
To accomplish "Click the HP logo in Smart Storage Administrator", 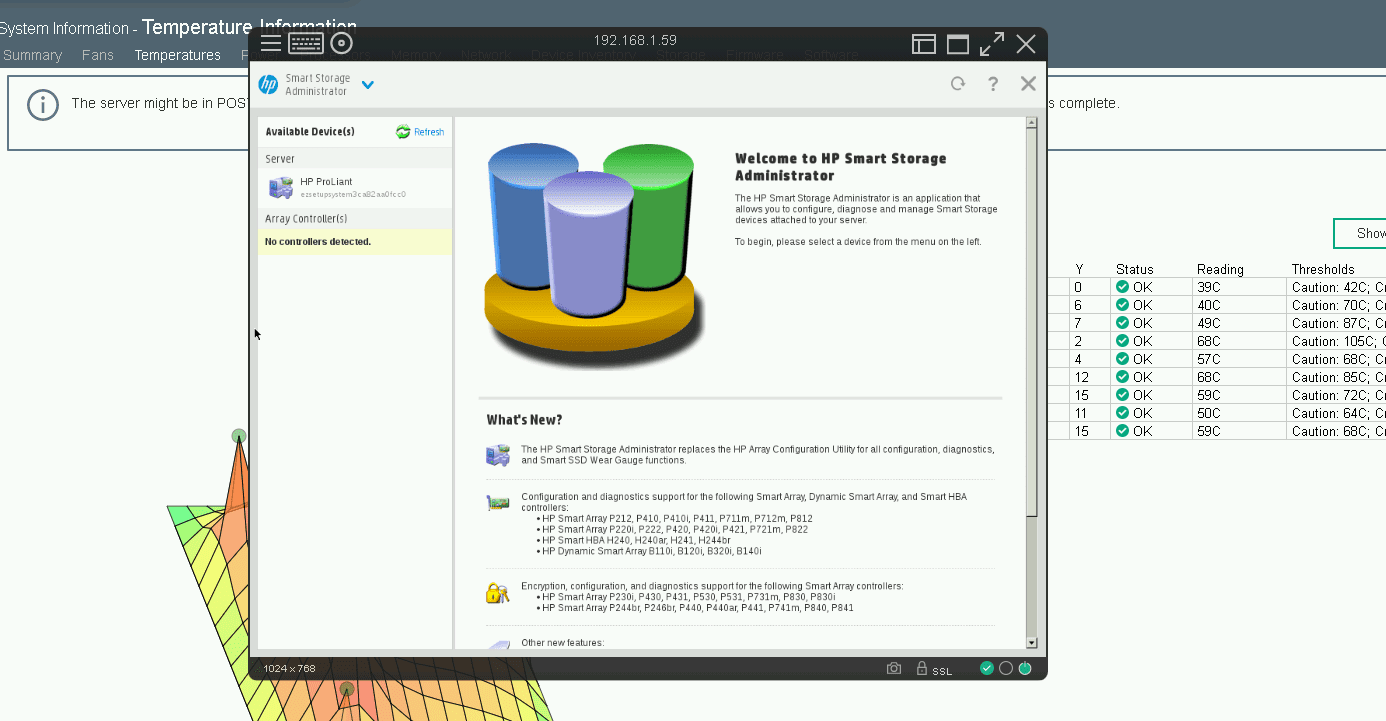I will click(268, 85).
